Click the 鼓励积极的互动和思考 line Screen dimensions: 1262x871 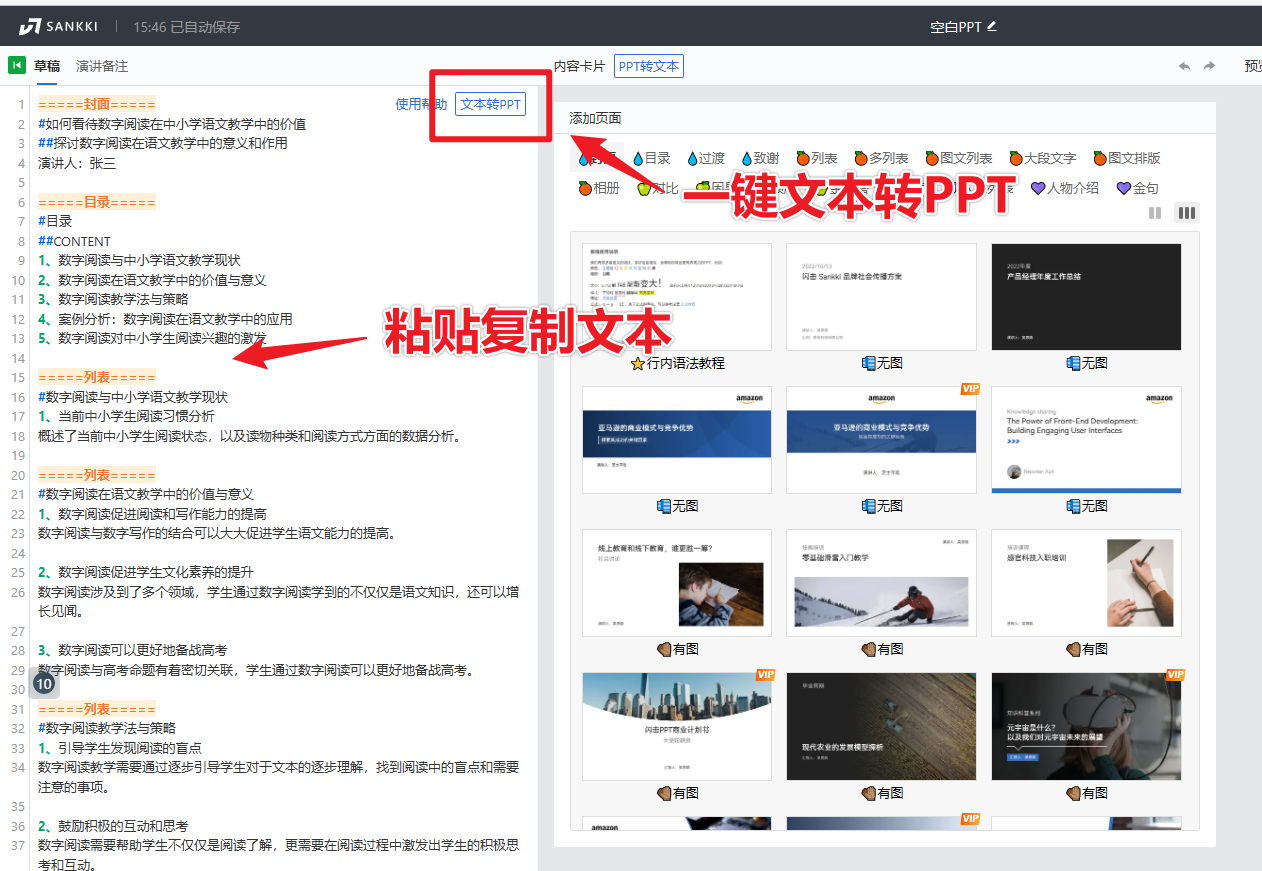click(x=113, y=826)
